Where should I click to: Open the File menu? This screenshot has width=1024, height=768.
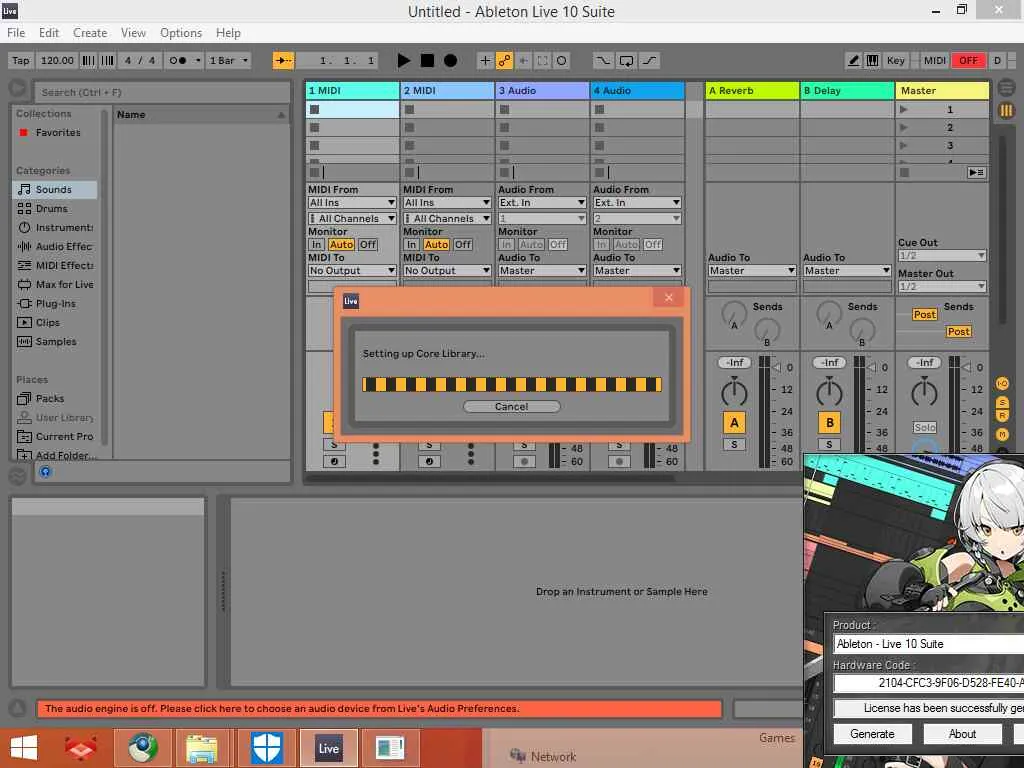16,33
